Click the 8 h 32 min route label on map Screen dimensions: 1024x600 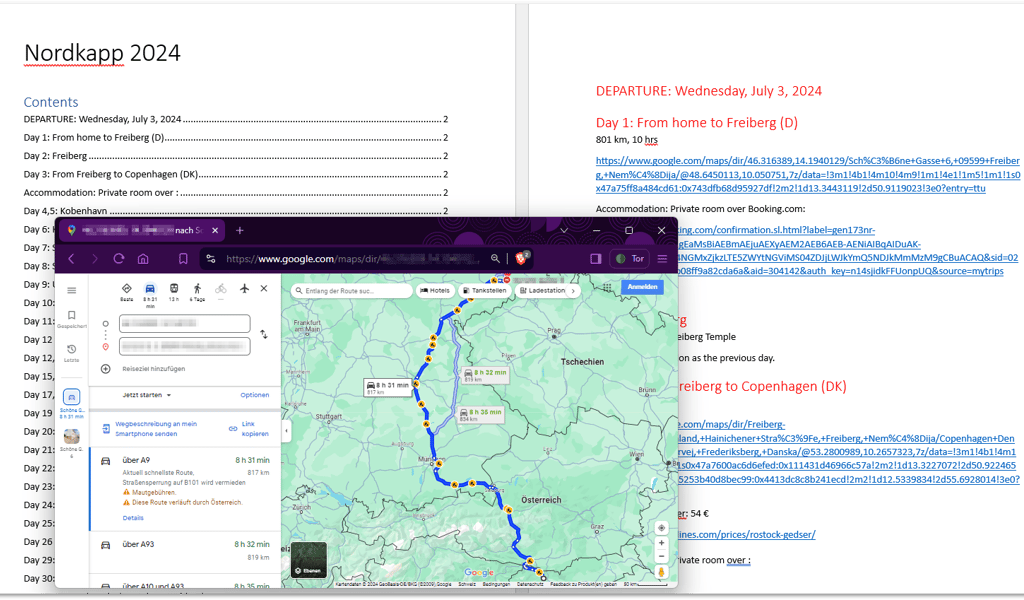click(485, 375)
